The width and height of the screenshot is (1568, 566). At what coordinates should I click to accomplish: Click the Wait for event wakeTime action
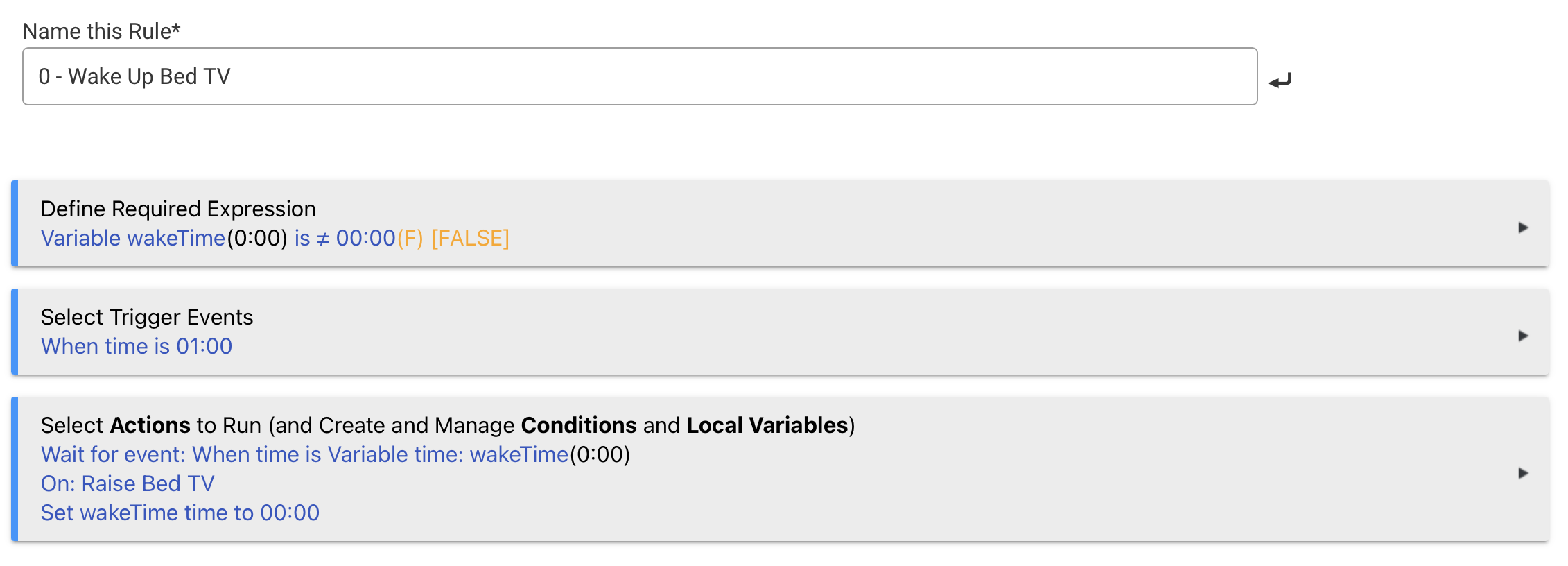(304, 454)
